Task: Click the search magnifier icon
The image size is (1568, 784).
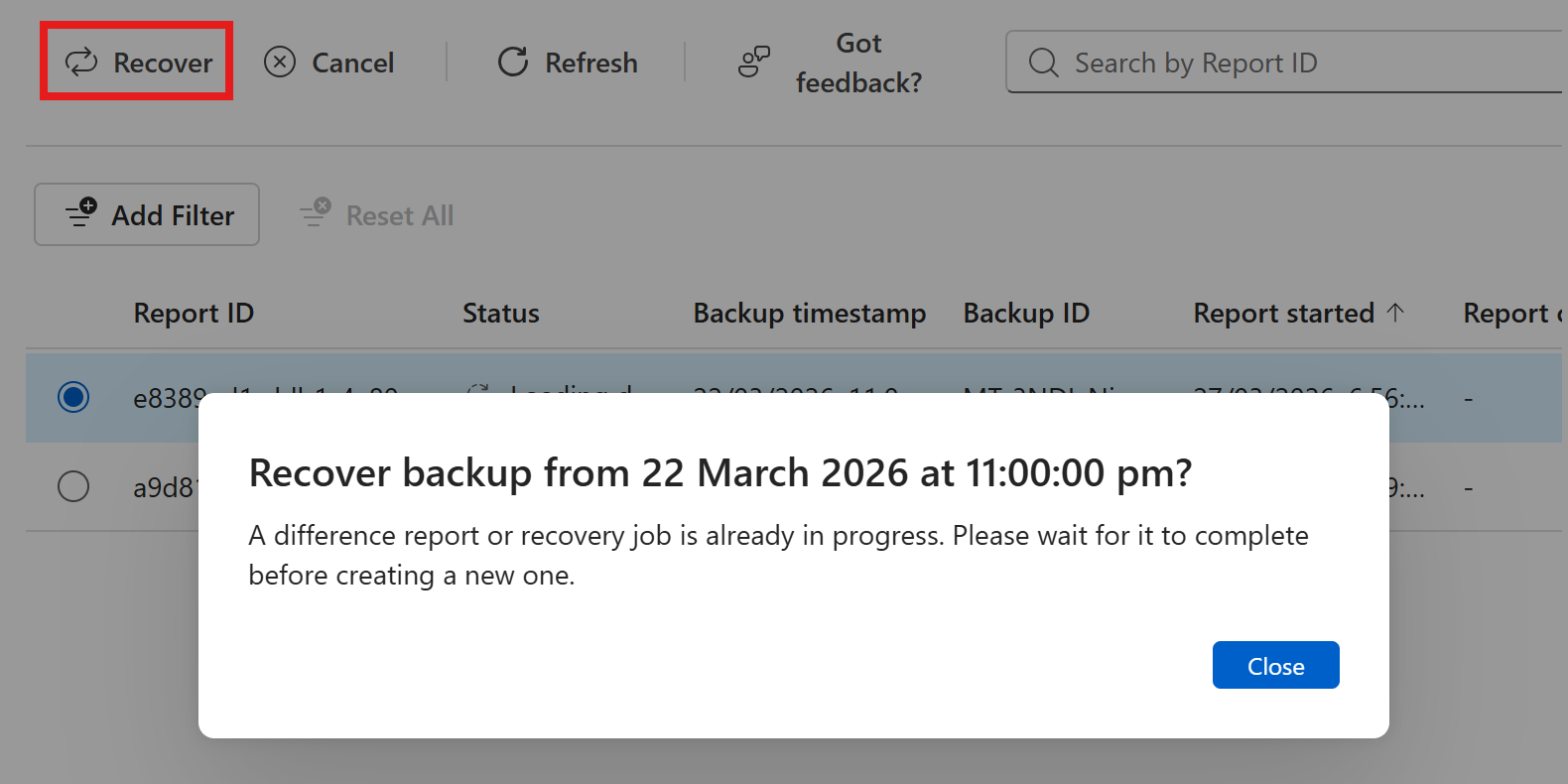Action: pos(1043,63)
